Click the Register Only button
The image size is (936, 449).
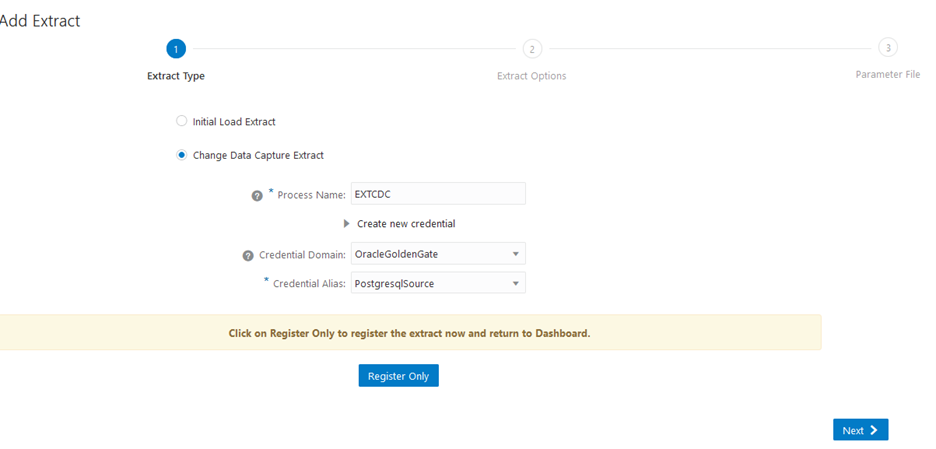point(398,375)
